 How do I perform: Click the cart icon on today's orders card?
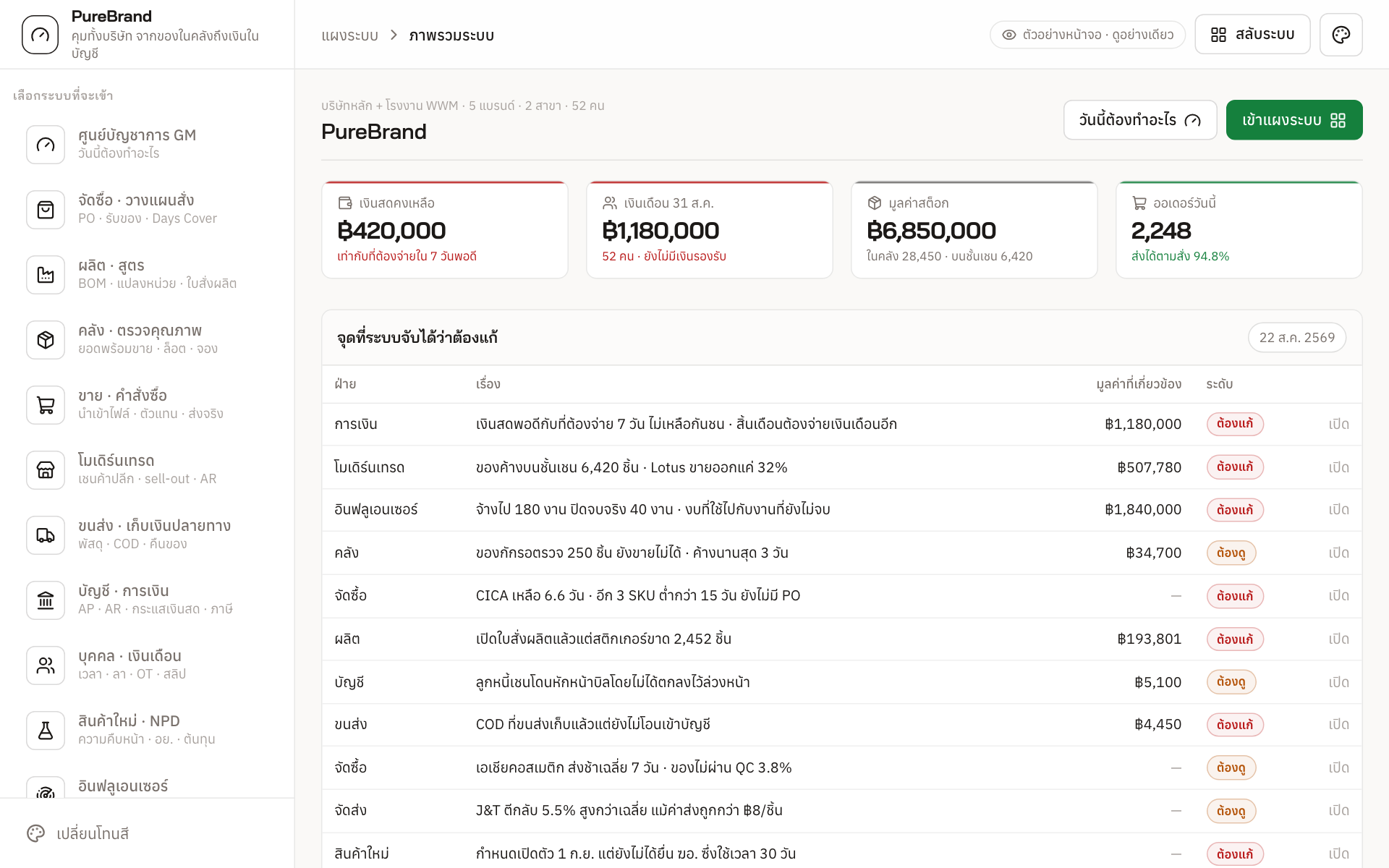(x=1139, y=203)
